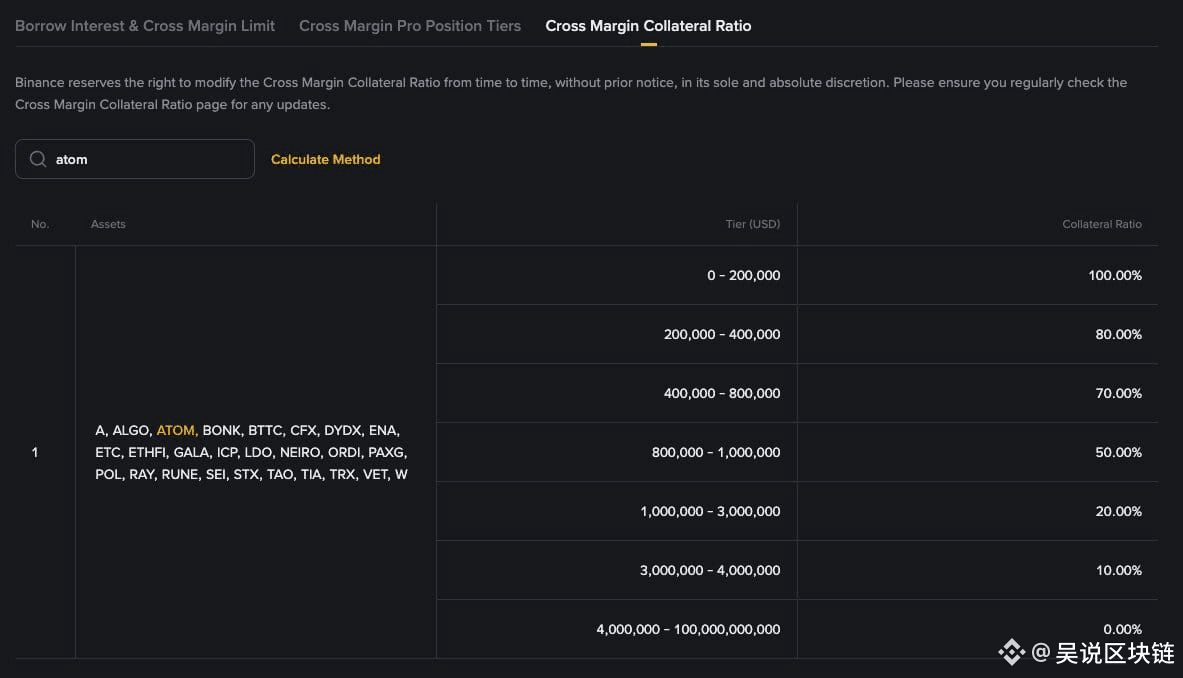The height and width of the screenshot is (678, 1183).
Task: Click the 800,000 - 1,000,000 tier cell
Action: click(x=716, y=452)
